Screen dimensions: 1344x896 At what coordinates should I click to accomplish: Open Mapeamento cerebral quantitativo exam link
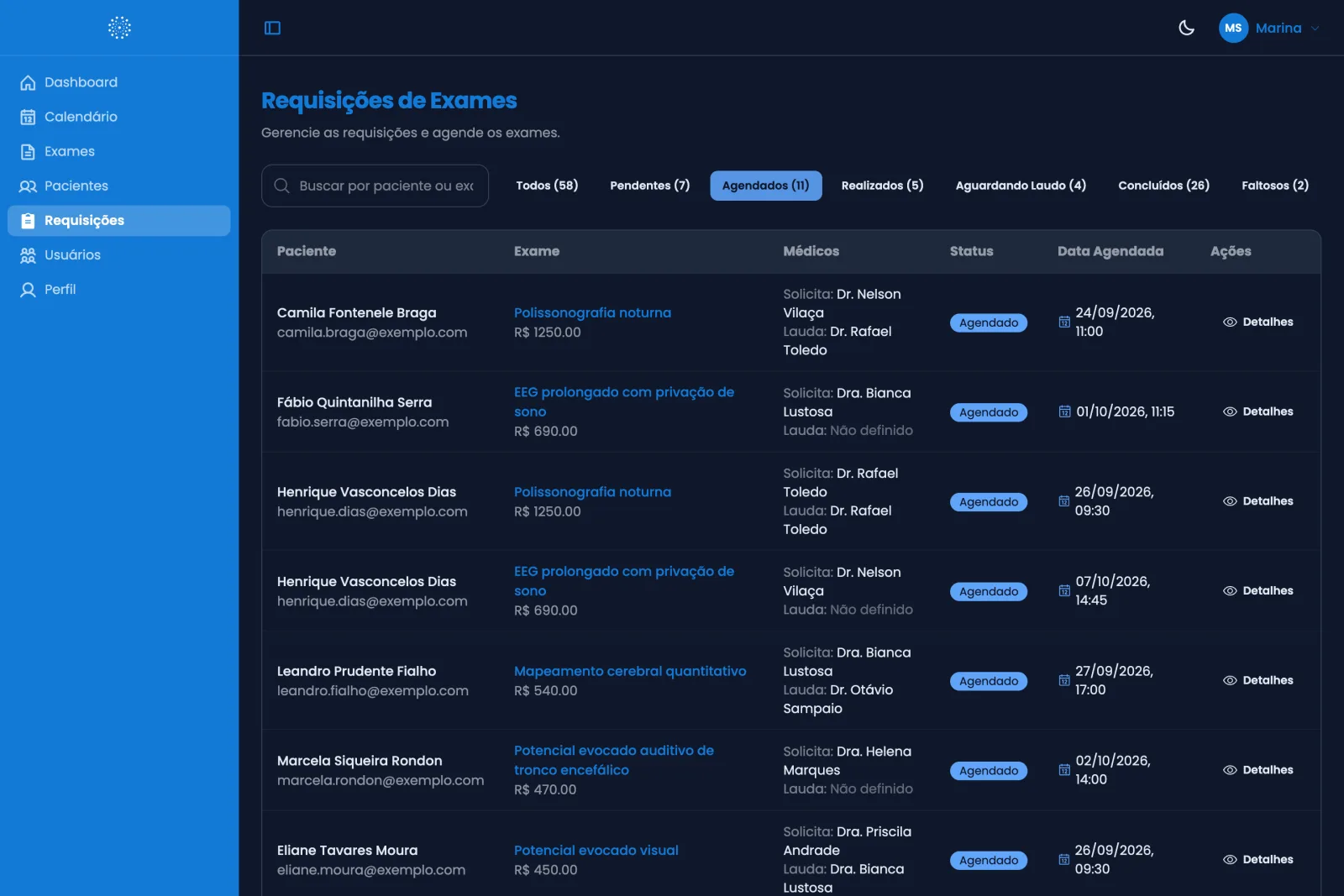click(x=630, y=671)
